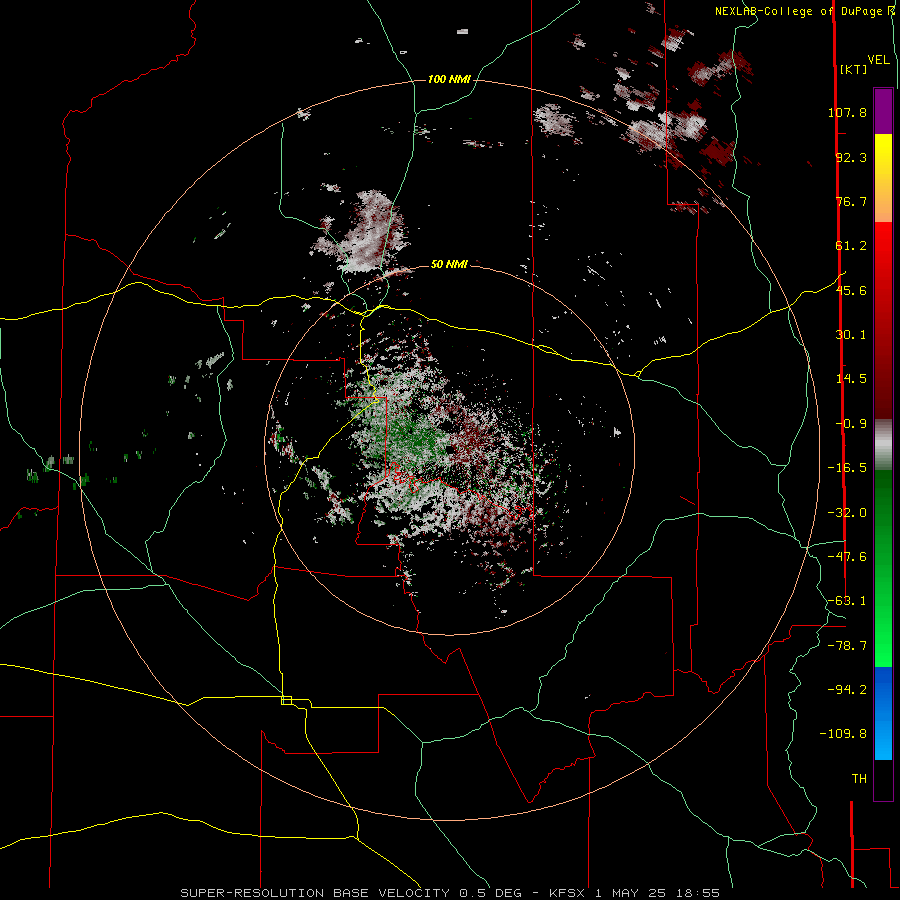This screenshot has width=900, height=900.
Task: Click the -94.2 legend value
Action: click(x=847, y=689)
